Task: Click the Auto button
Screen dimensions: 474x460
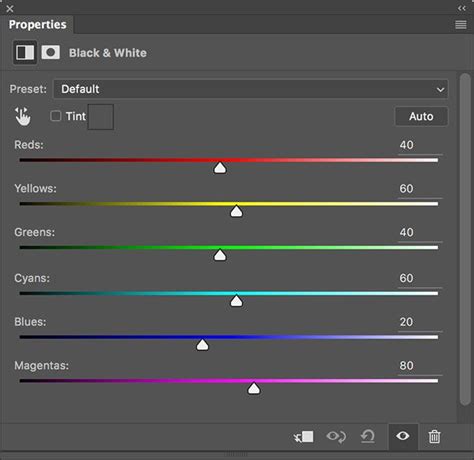Action: click(421, 116)
